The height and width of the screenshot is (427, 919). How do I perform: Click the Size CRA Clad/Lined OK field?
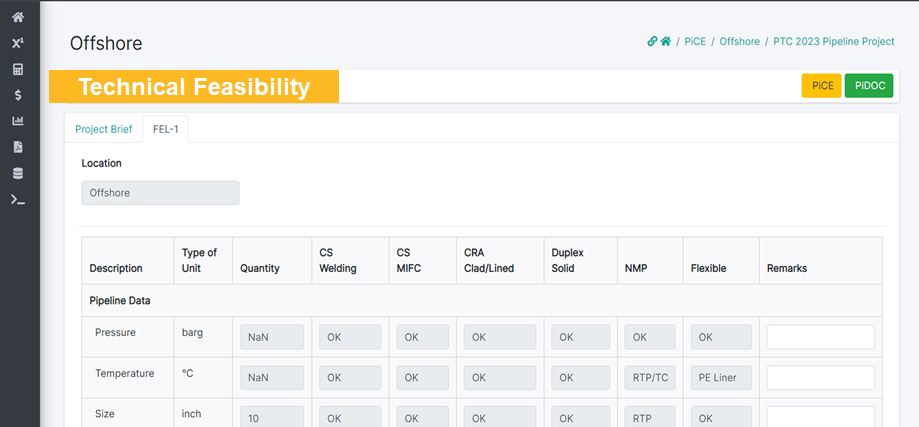500,417
